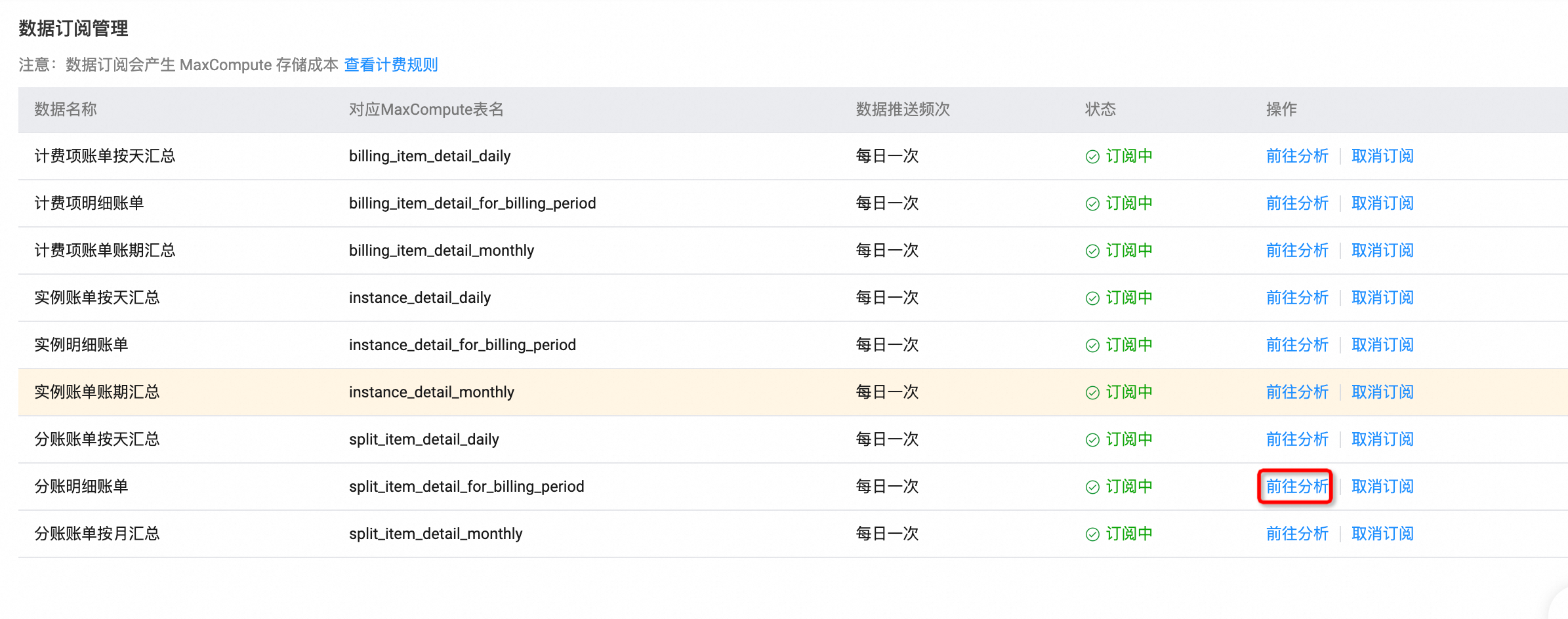
Task: Click subscribed status icon for billing_item_detail_daily
Action: (1092, 157)
